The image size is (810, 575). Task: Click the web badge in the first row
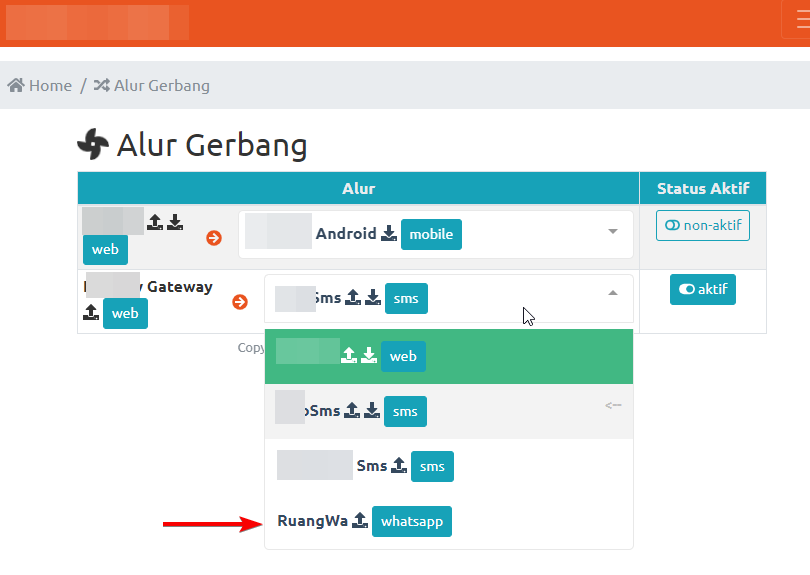point(105,249)
